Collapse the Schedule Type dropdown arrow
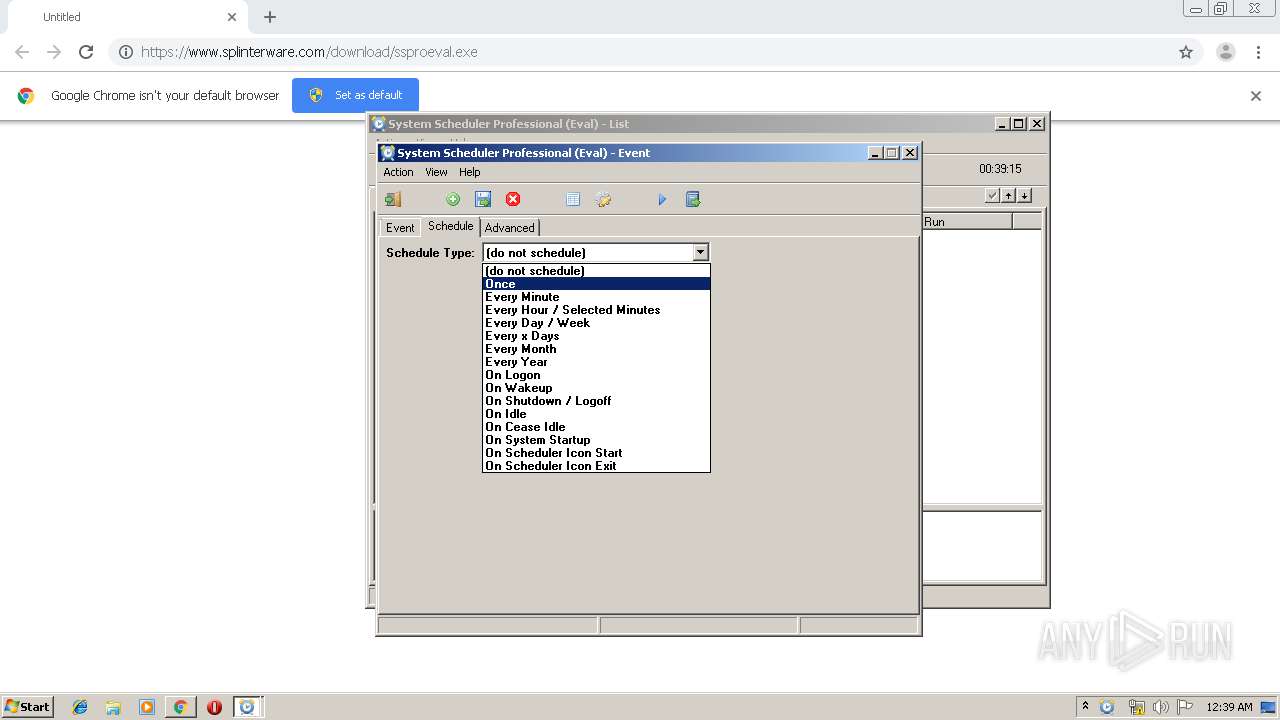Viewport: 1280px width, 720px height. pyautogui.click(x=700, y=253)
